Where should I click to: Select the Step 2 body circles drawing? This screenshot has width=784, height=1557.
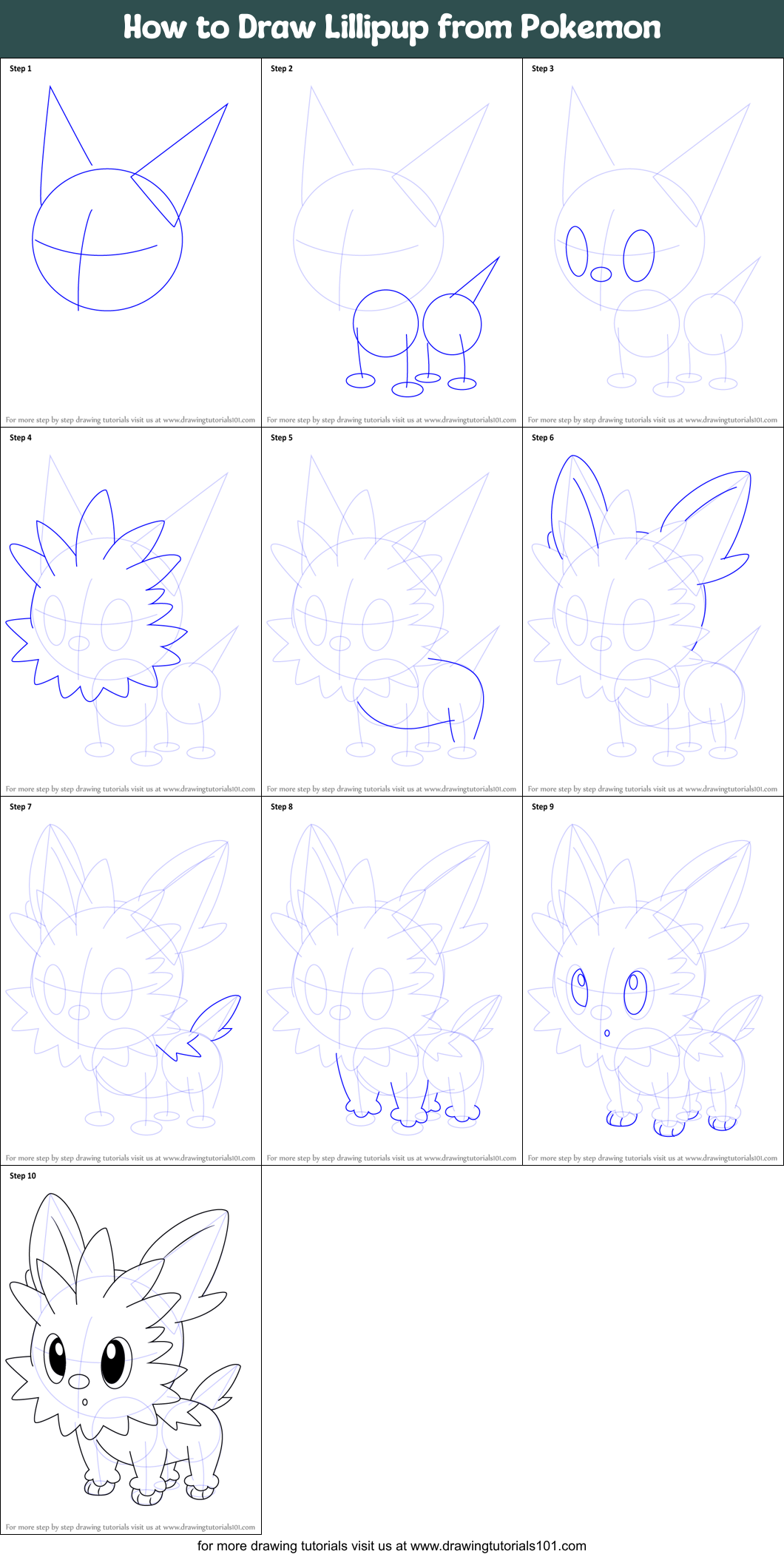click(414, 333)
